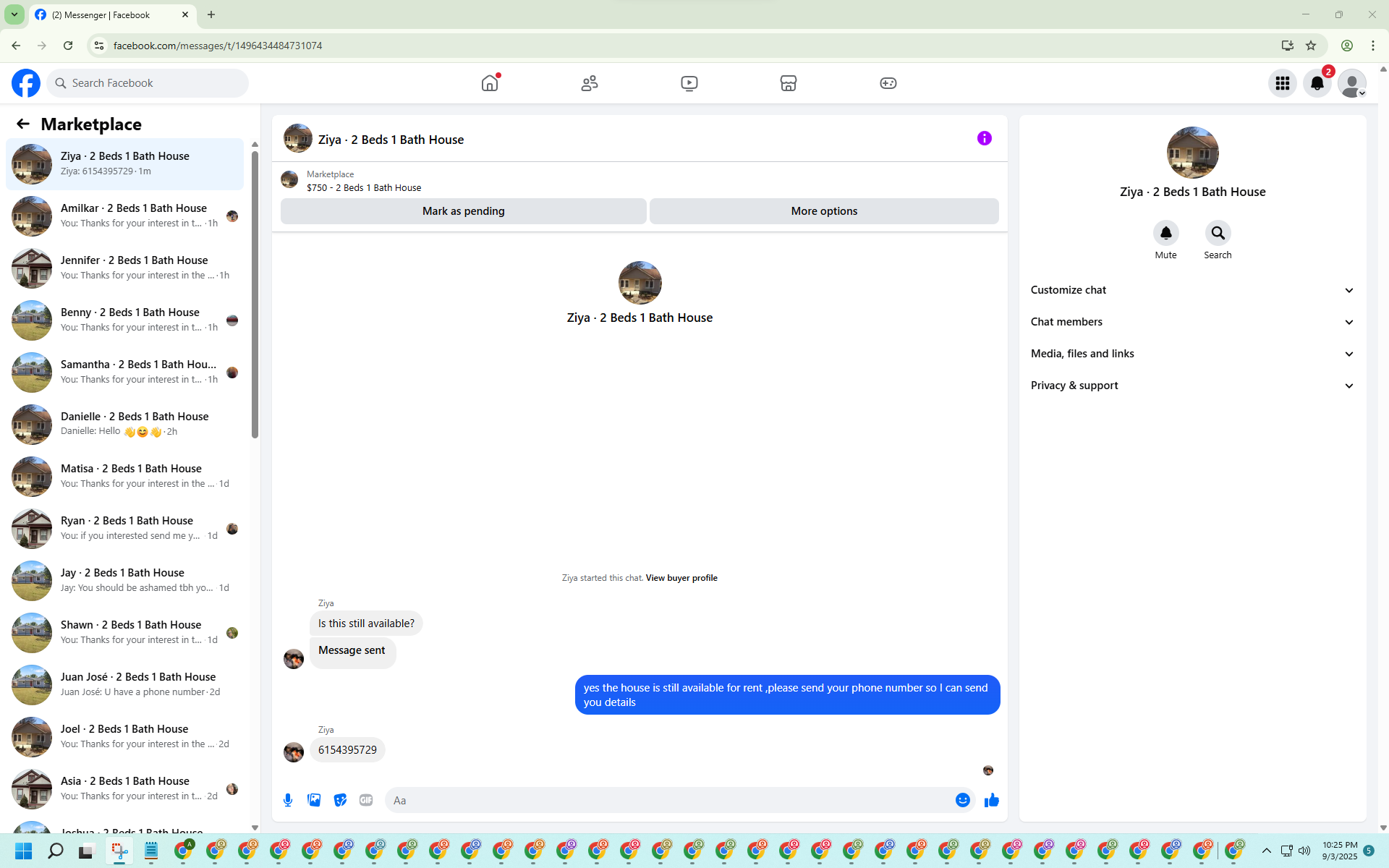This screenshot has height=868, width=1389.
Task: Open Juan José's conversation in the list
Action: click(x=124, y=684)
